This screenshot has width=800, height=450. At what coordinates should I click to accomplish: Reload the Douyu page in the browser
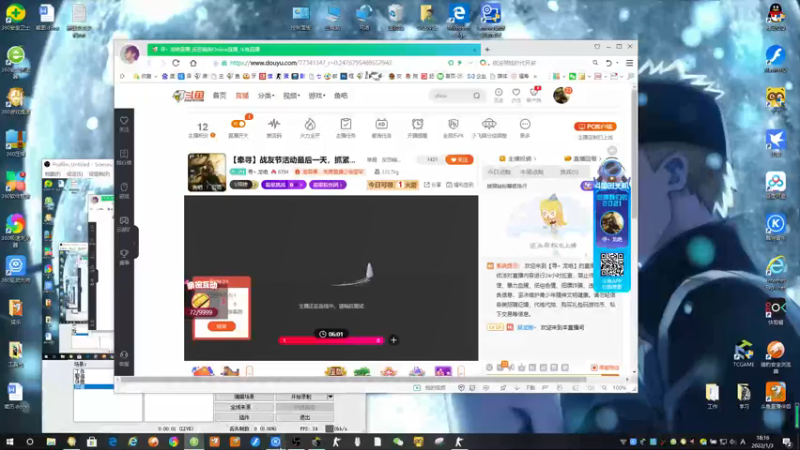pos(176,63)
